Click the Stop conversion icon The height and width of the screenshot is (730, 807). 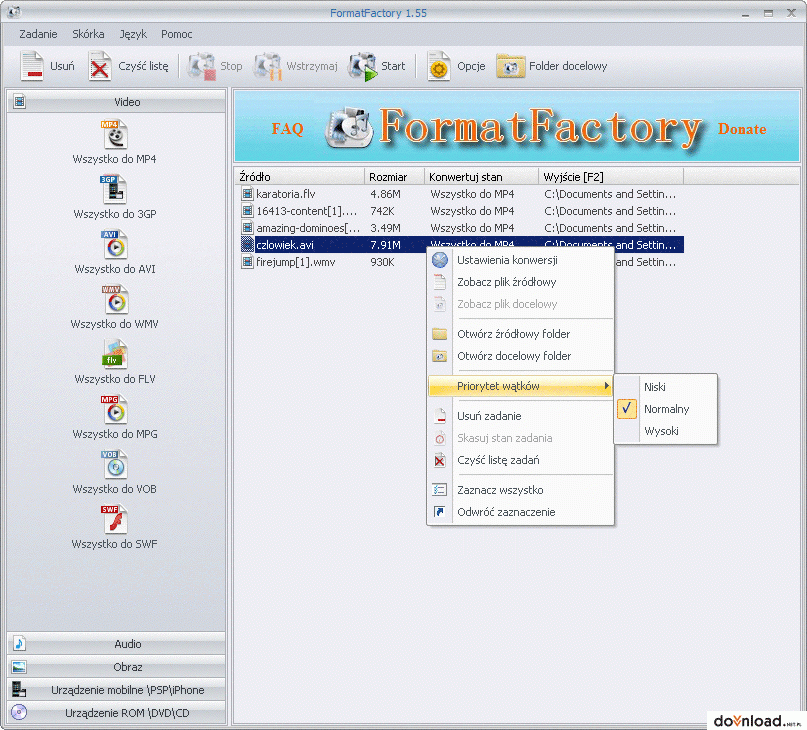coord(201,66)
